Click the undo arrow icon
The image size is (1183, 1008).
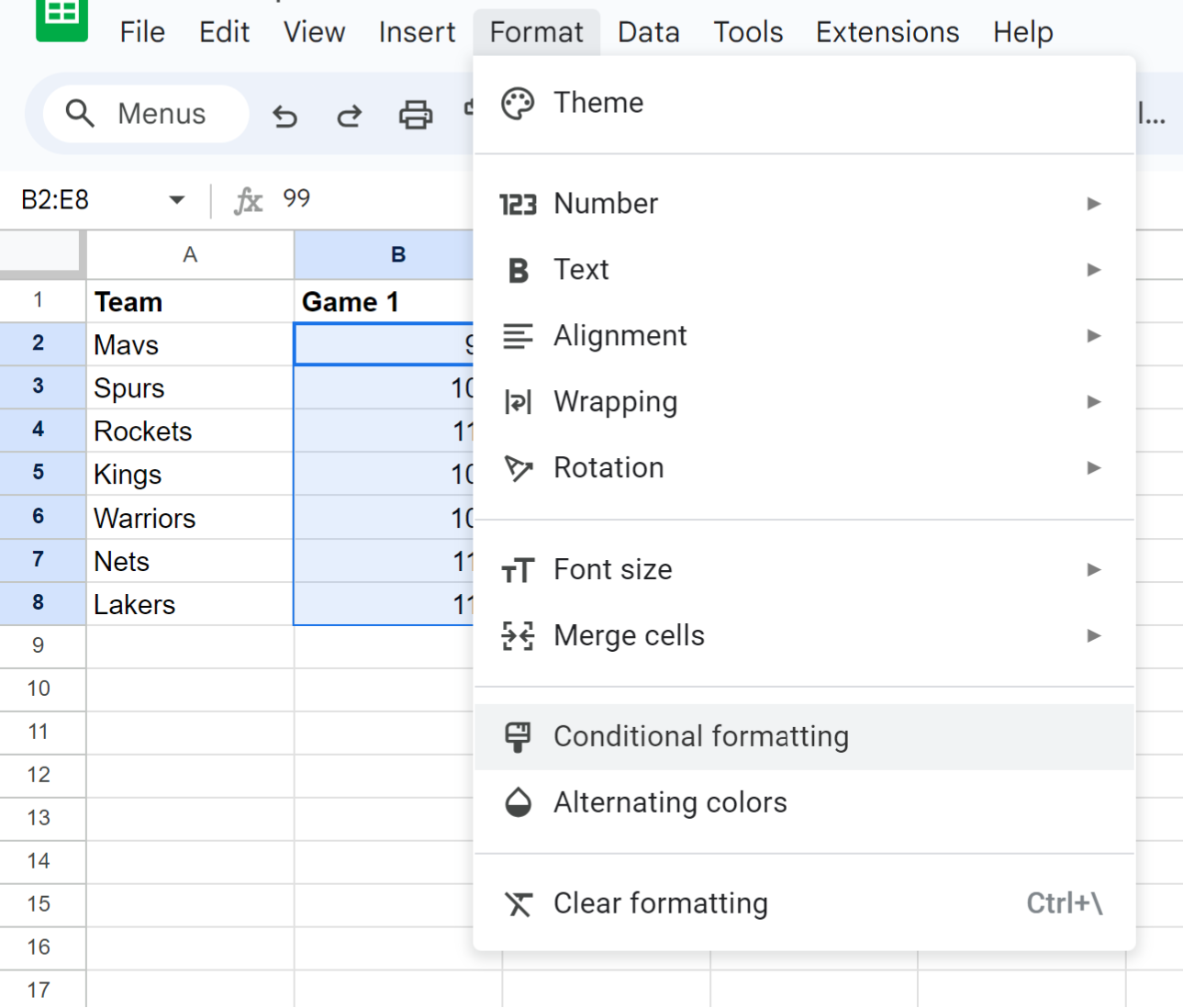285,116
